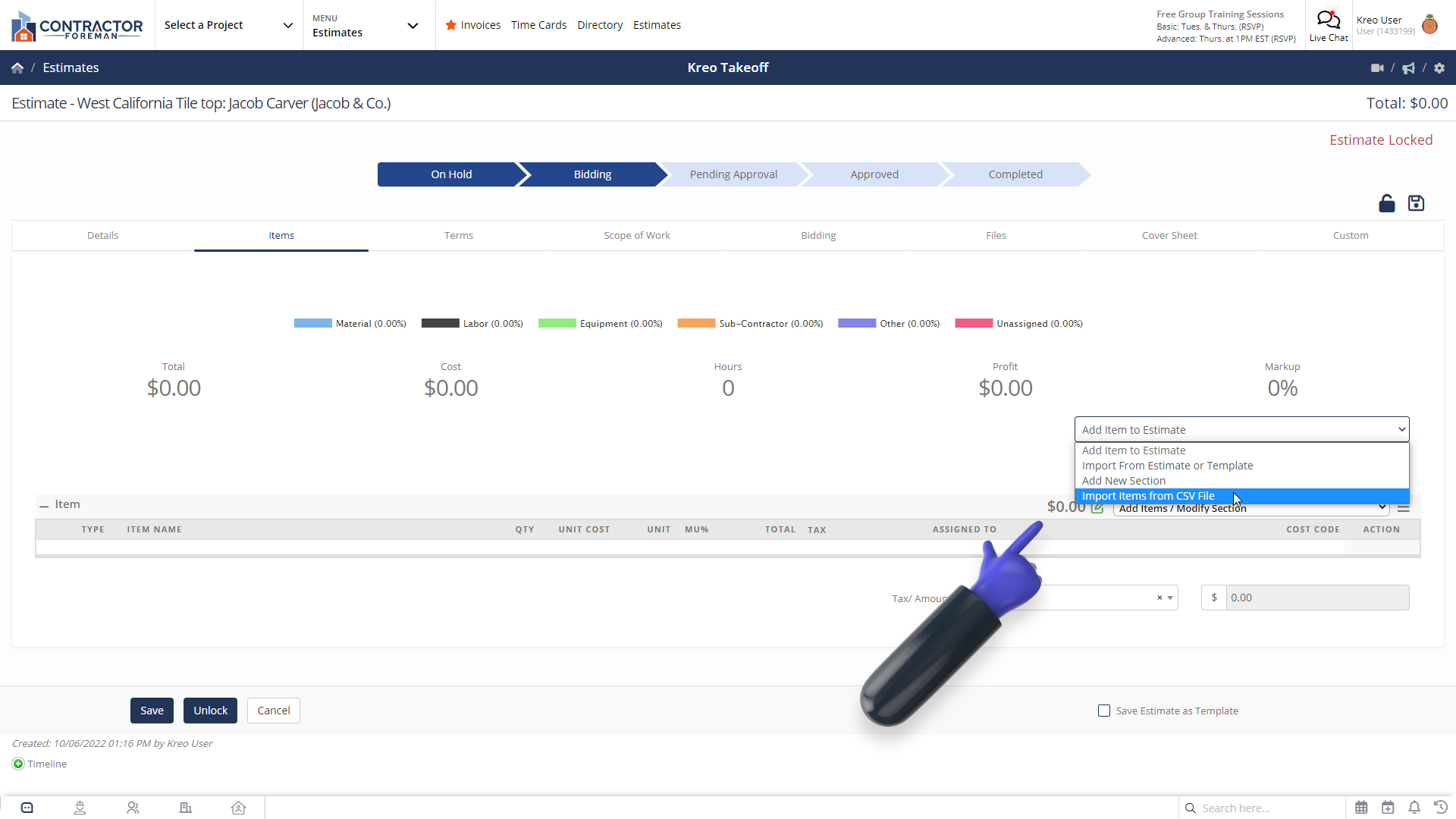Toggle Equipment legend color swatch
The image size is (1456, 819).
pos(557,324)
